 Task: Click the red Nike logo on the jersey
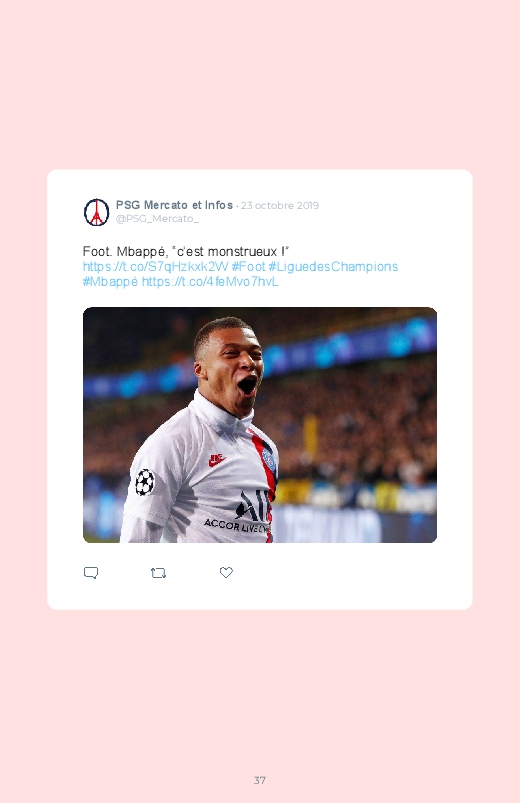(x=217, y=459)
